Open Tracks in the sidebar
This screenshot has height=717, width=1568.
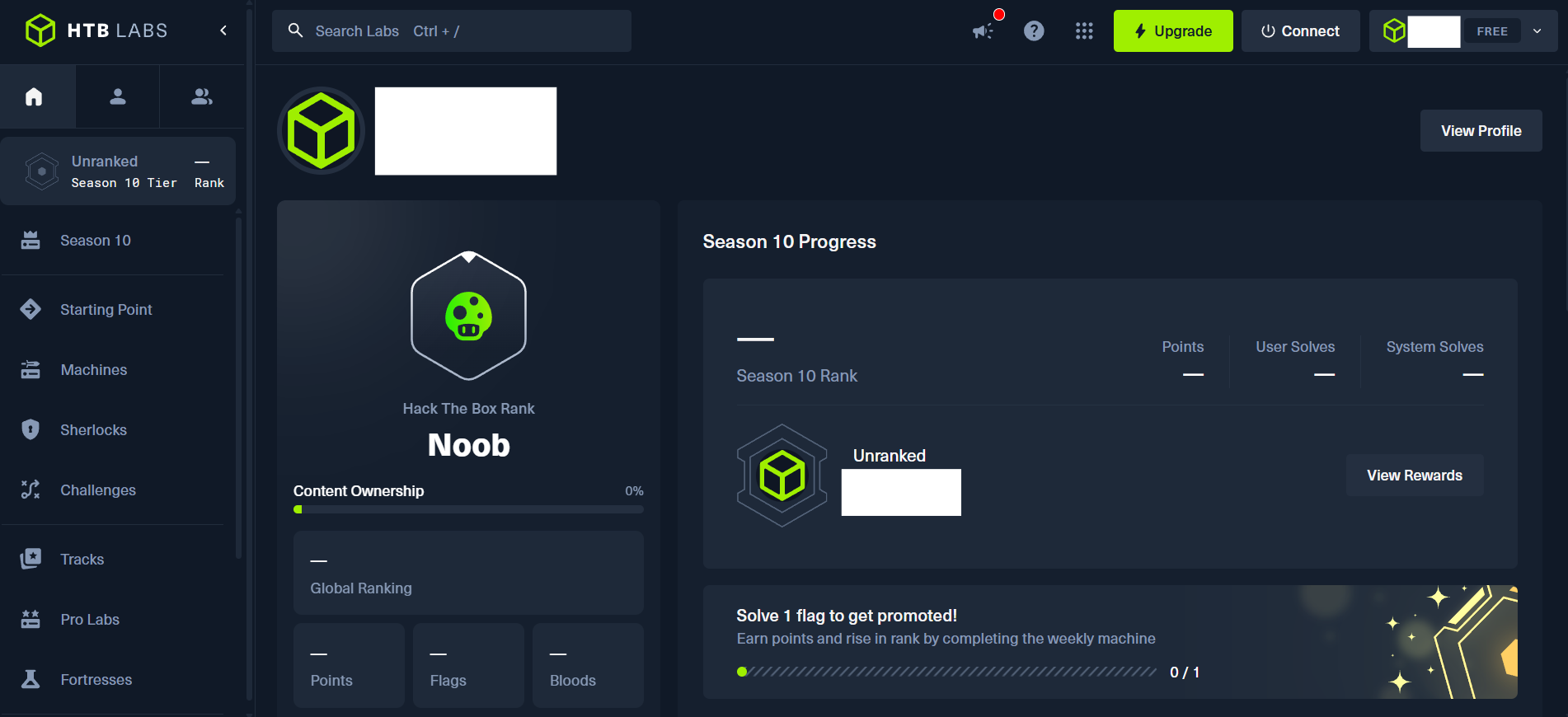pyautogui.click(x=82, y=560)
